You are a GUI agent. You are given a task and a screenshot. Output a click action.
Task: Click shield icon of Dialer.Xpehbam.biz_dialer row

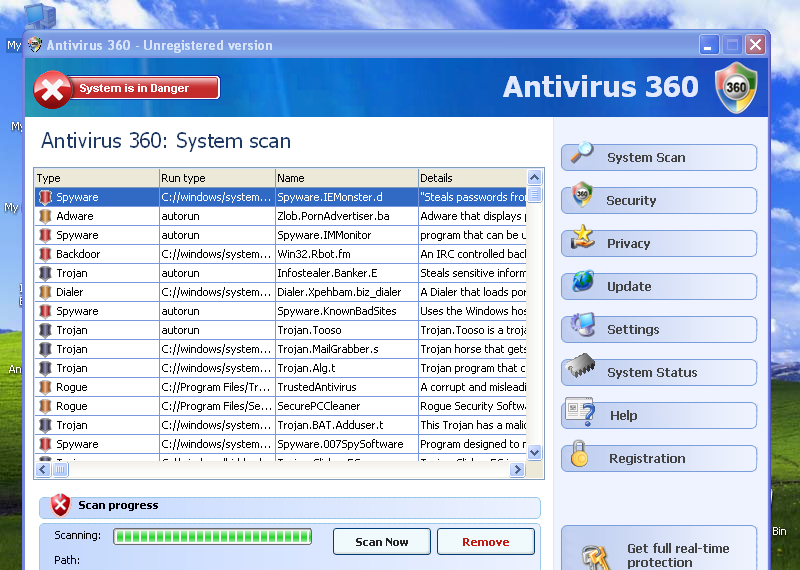(45, 292)
